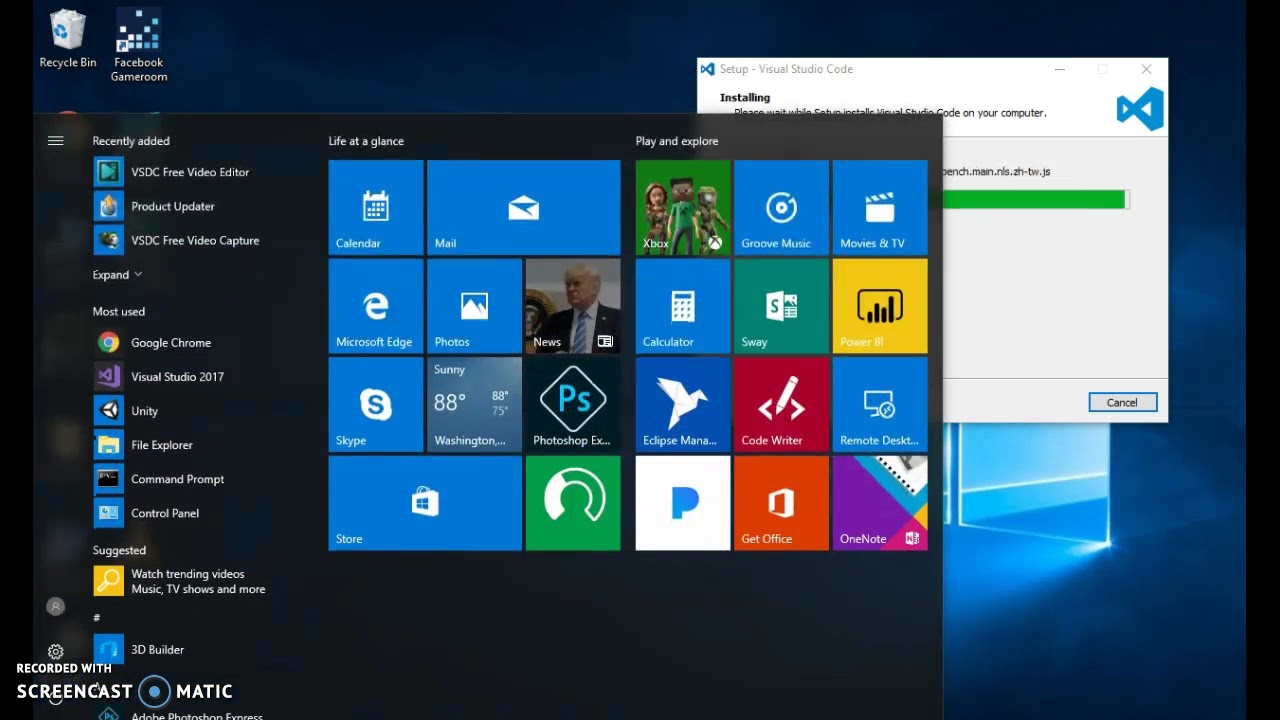
Task: Open the green circular-logo tile beside Store
Action: coord(573,503)
